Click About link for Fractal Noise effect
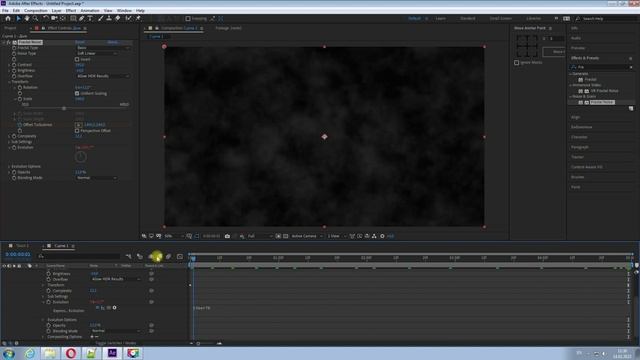640x360 pixels. click(113, 42)
